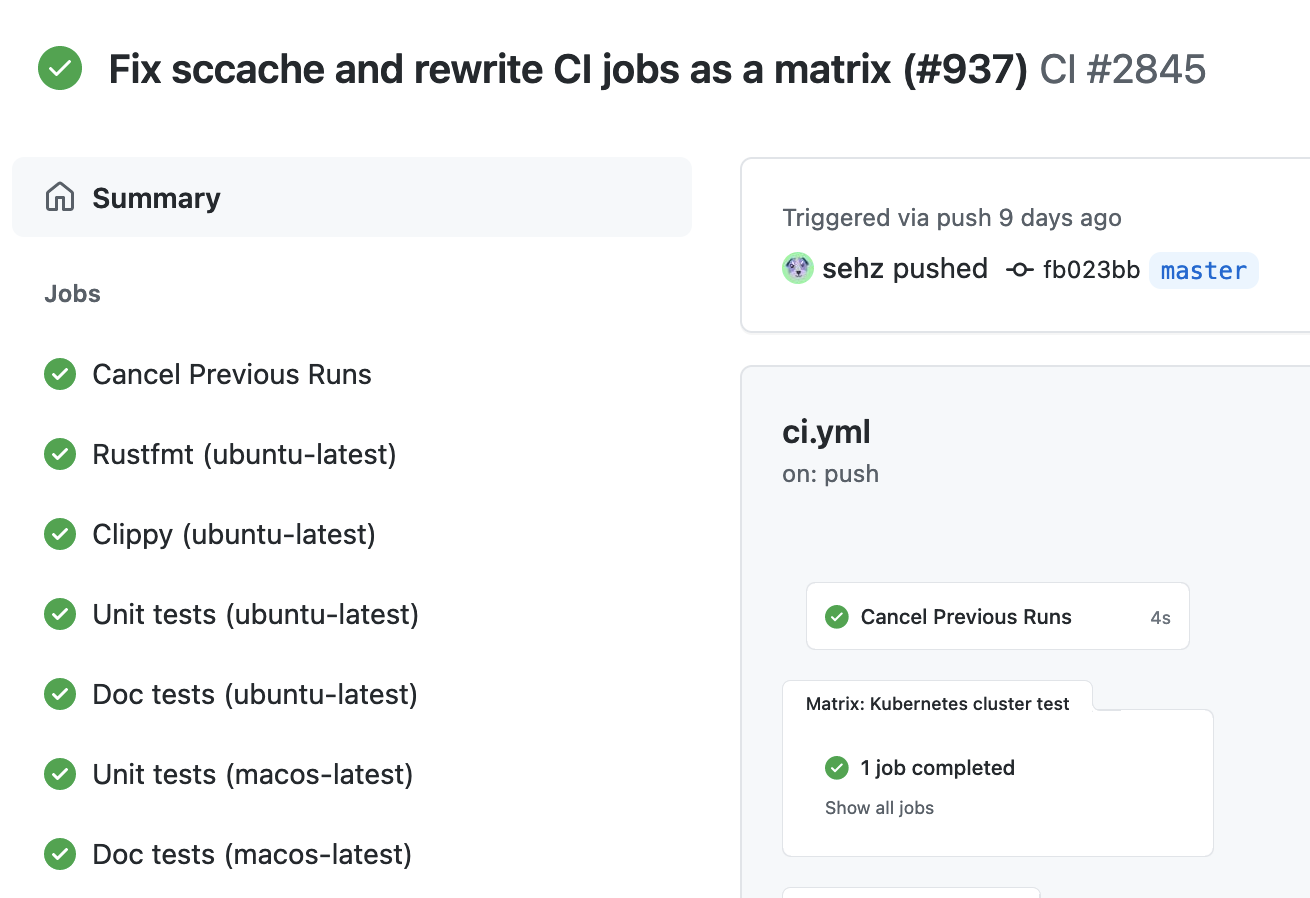Click the success icon for Rustfmt (ubuntu-latest)
Screen dimensions: 1310x898
[59, 454]
